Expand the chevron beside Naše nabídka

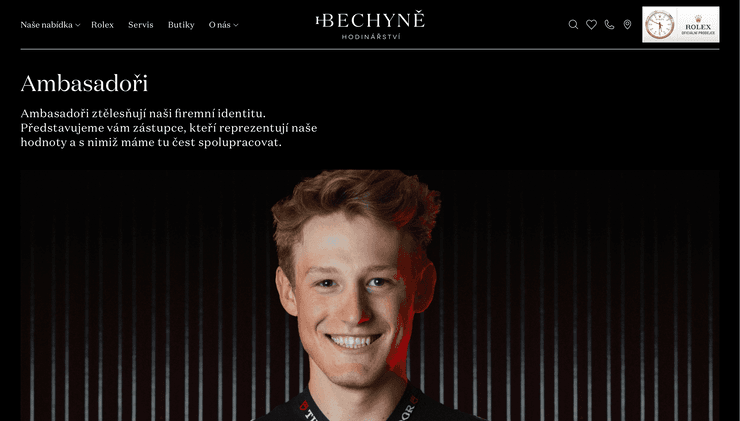tap(77, 25)
